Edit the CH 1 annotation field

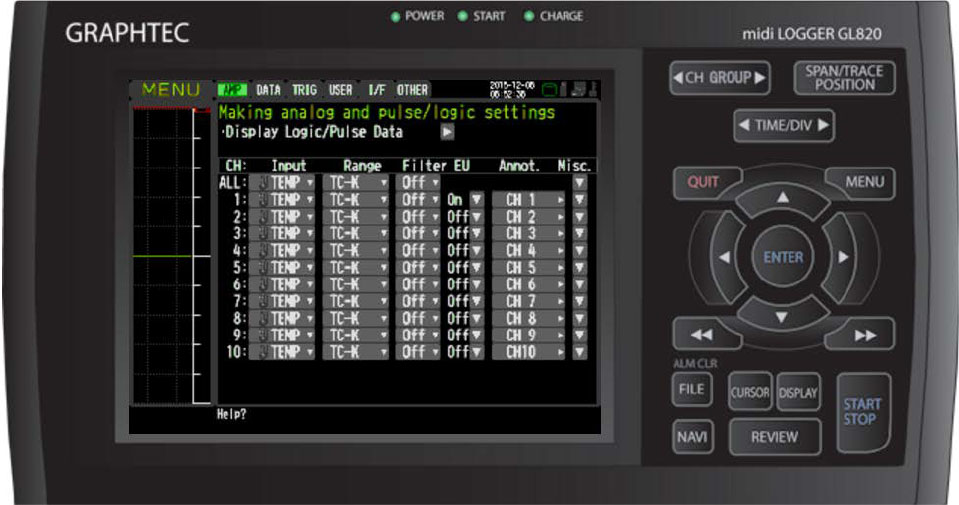coord(528,199)
